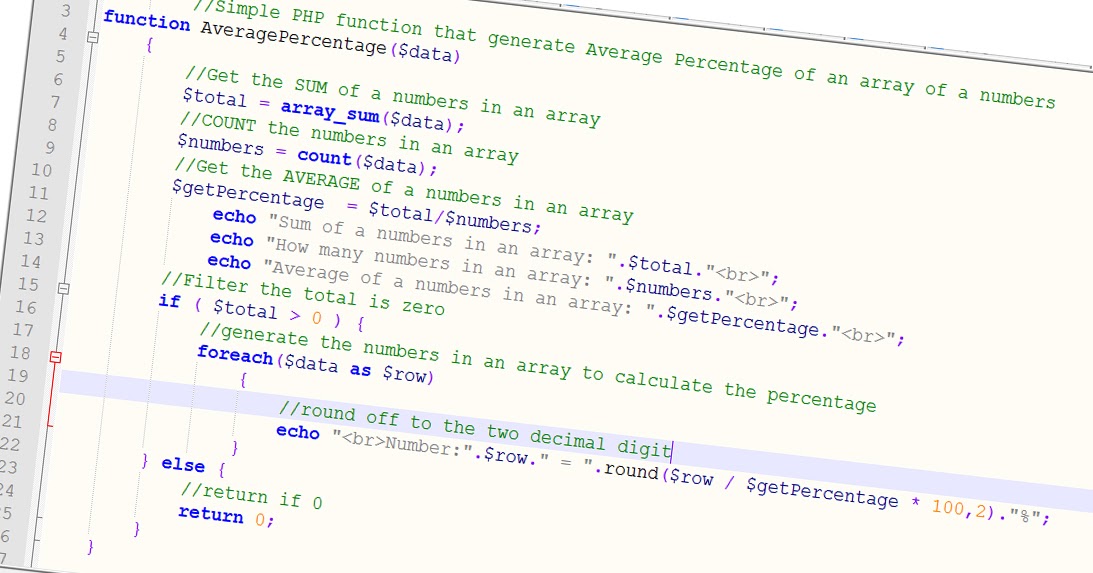1093x573 pixels.
Task: Collapse the fold marker beside line number 4
Action: pos(93,38)
